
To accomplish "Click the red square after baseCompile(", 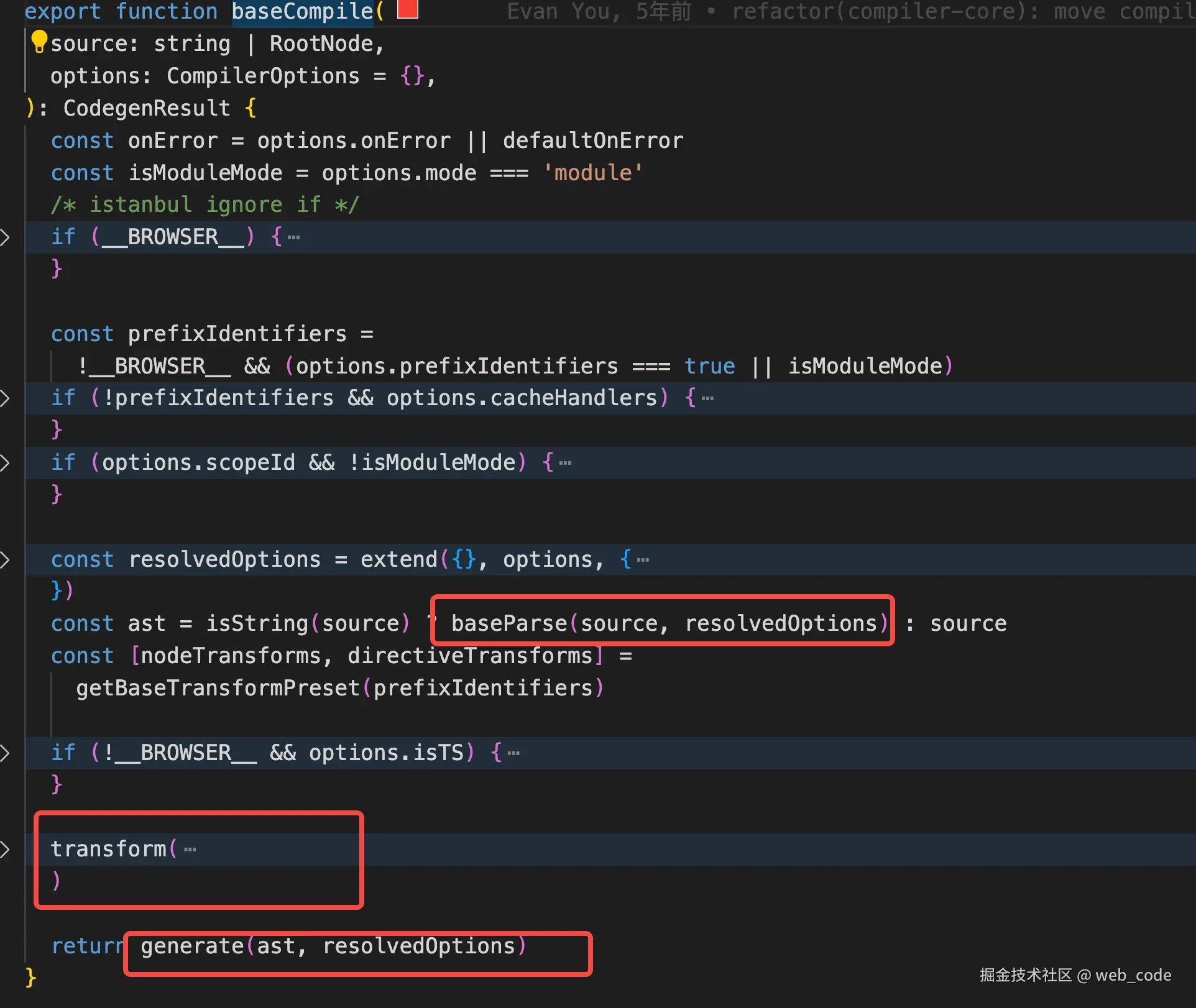I will coord(407,9).
